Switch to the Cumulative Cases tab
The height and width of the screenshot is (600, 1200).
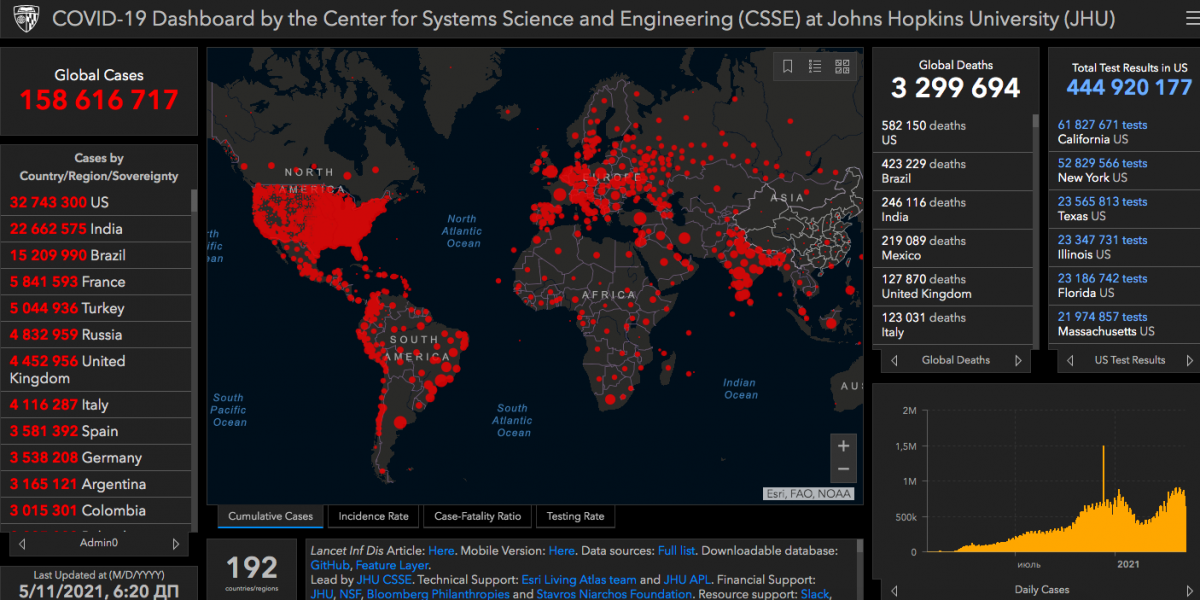pos(270,516)
